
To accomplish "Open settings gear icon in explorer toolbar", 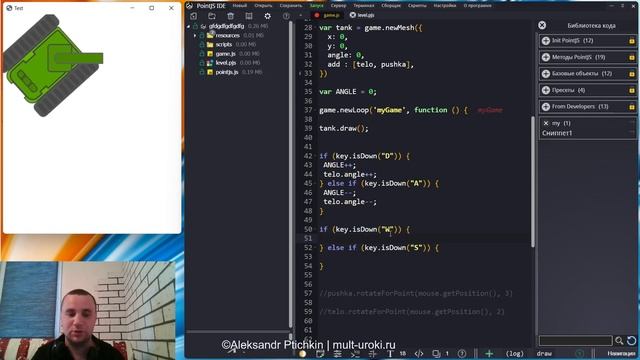I will point(267,16).
